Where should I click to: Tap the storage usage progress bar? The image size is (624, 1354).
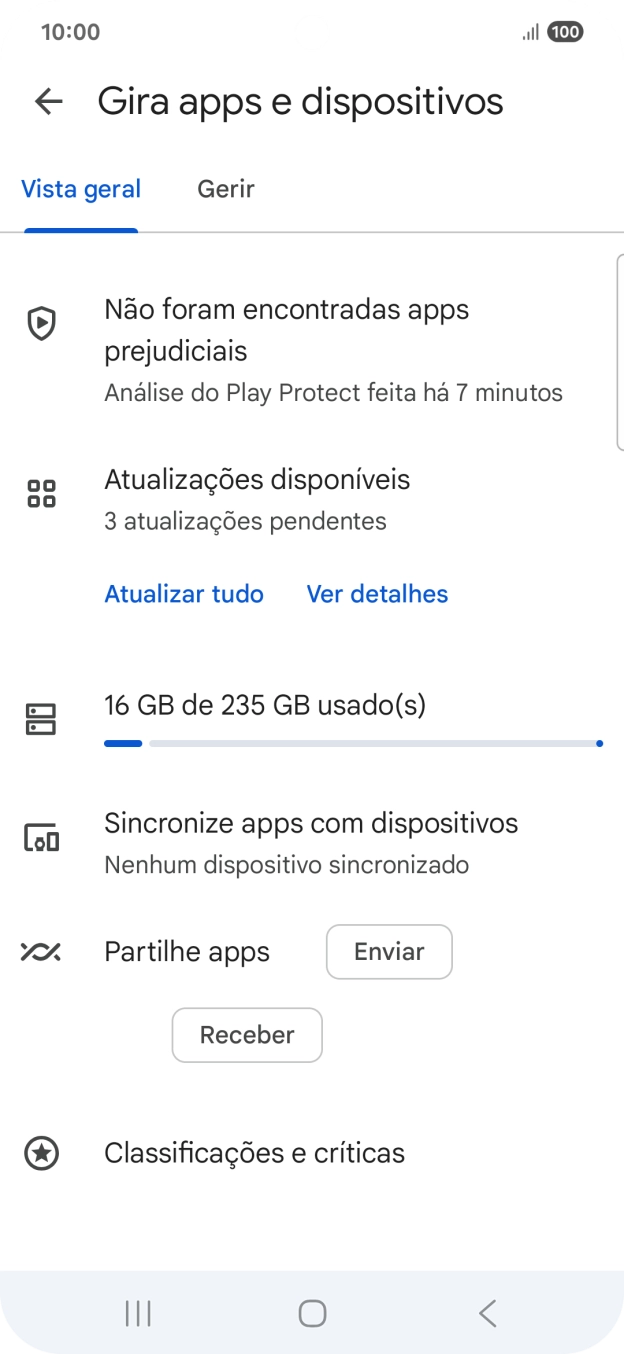coord(352,743)
